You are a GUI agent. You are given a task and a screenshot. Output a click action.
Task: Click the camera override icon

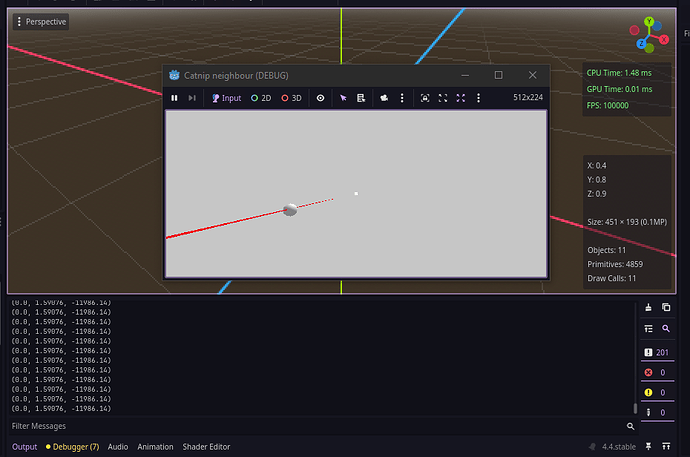pyautogui.click(x=383, y=98)
